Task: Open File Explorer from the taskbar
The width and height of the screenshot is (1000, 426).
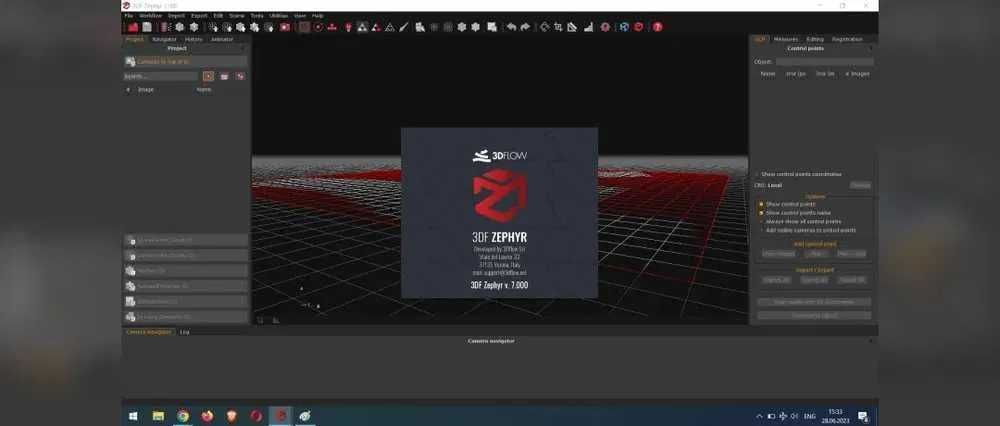Action: (158, 416)
